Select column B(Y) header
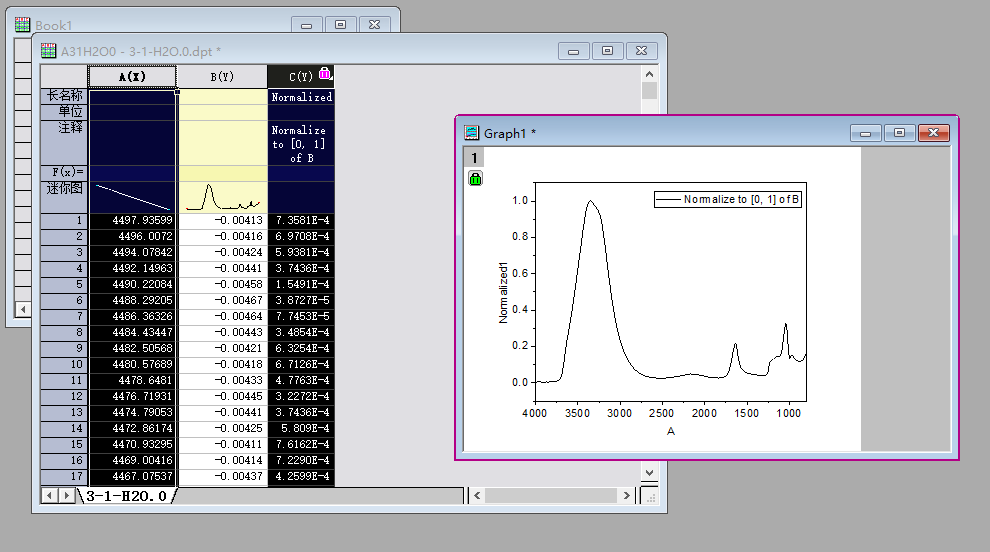The height and width of the screenshot is (552, 990). click(x=222, y=76)
